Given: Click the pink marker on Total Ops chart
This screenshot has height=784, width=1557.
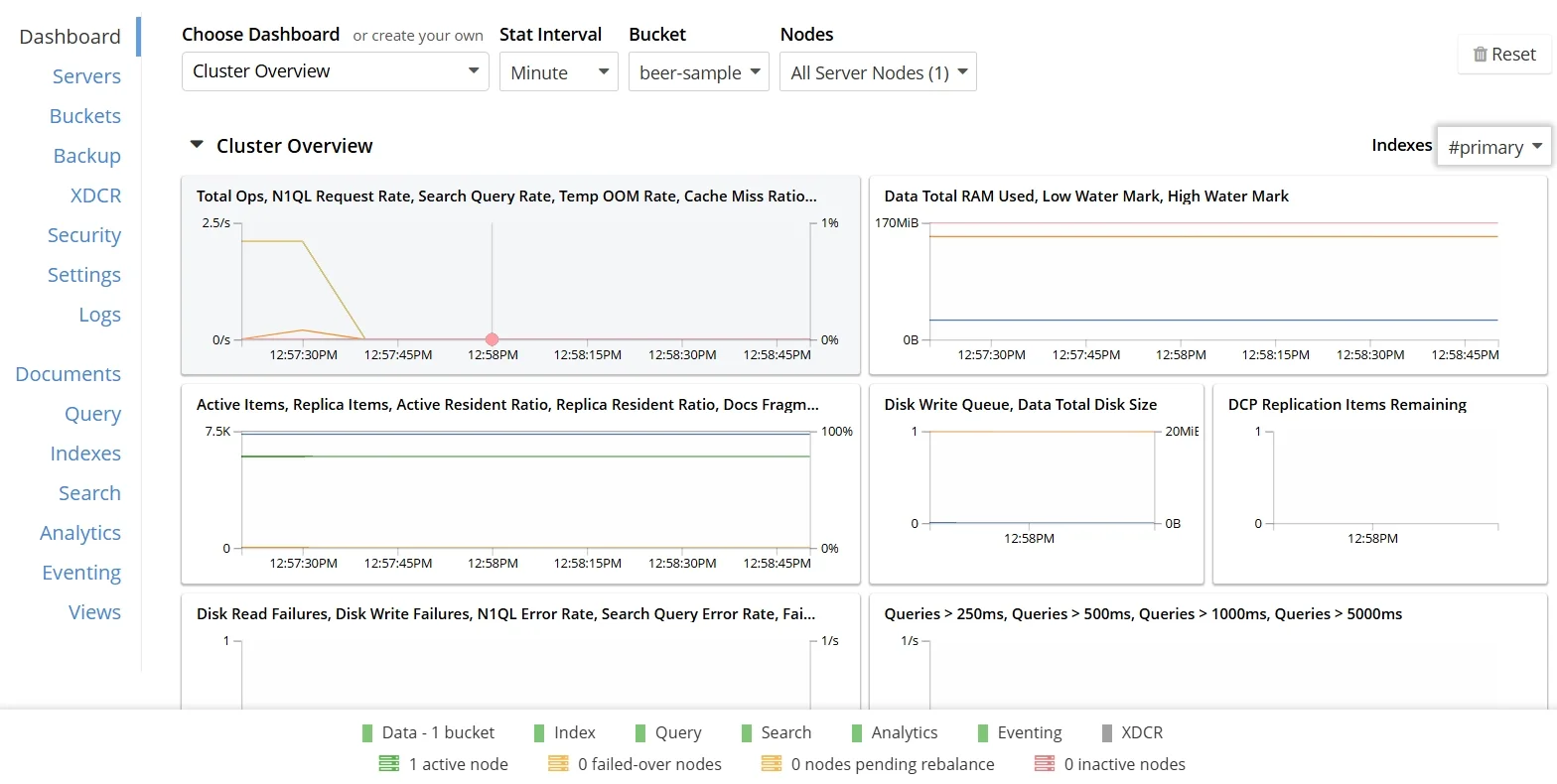Looking at the screenshot, I should tap(492, 339).
